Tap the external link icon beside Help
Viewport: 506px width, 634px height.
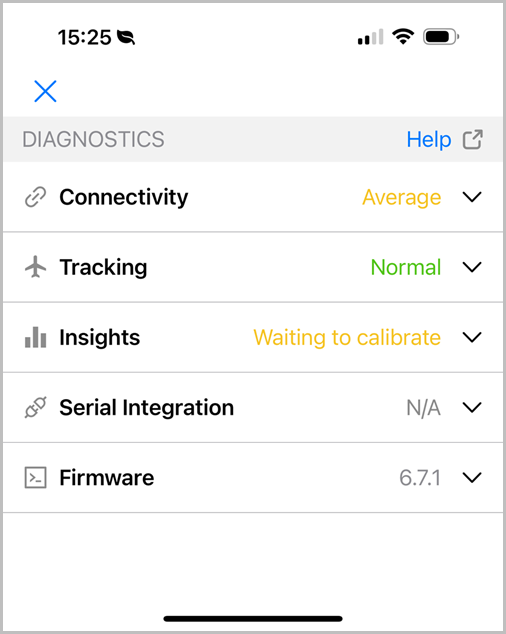[473, 139]
